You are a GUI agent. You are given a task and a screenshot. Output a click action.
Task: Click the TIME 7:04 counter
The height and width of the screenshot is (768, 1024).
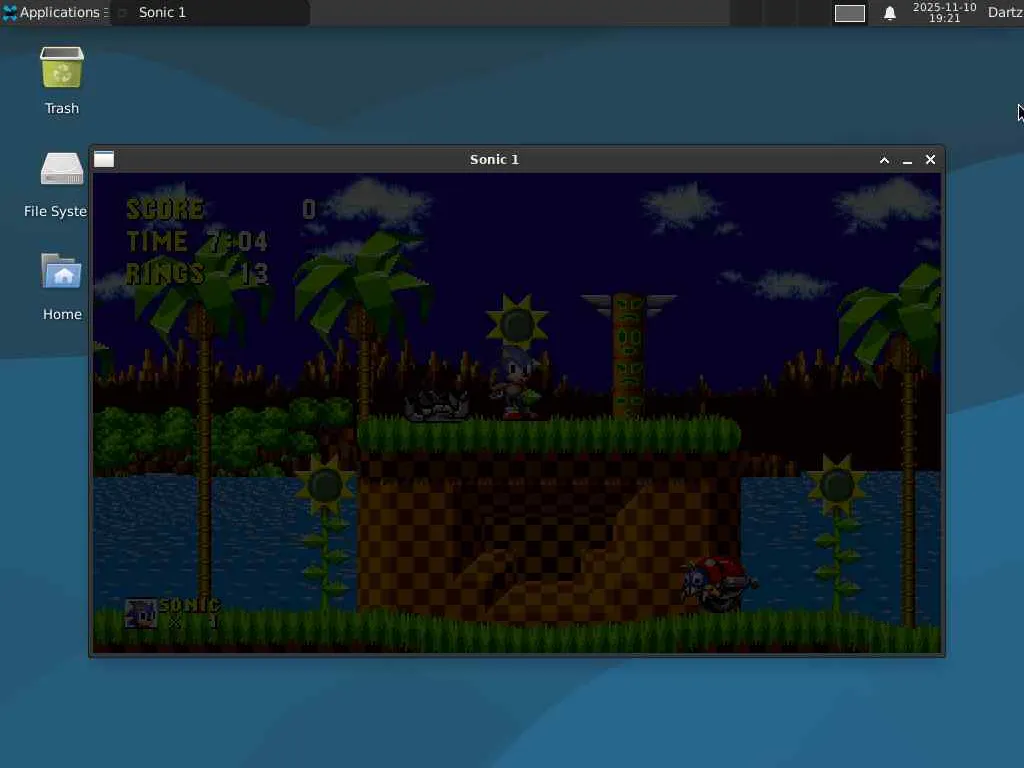(x=197, y=242)
